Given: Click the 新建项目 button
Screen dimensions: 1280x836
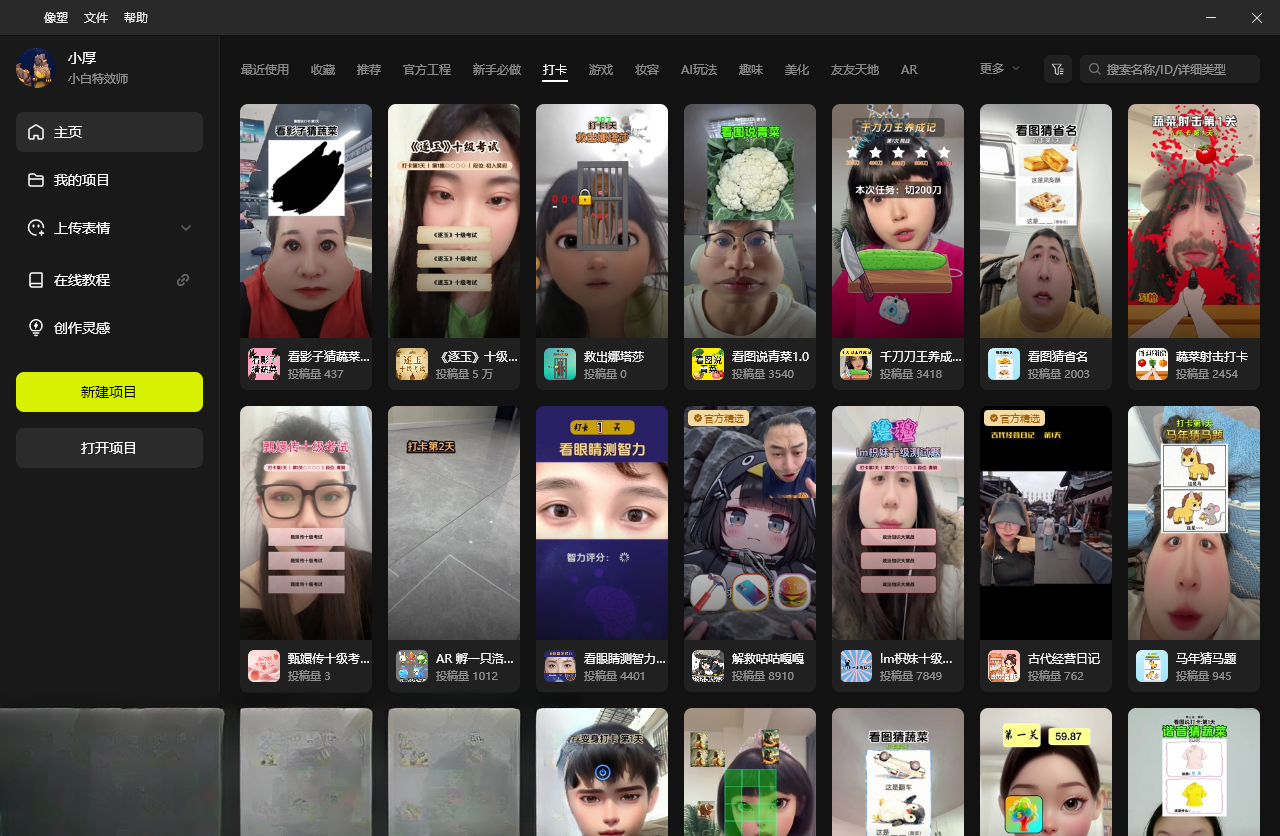Looking at the screenshot, I should [109, 392].
